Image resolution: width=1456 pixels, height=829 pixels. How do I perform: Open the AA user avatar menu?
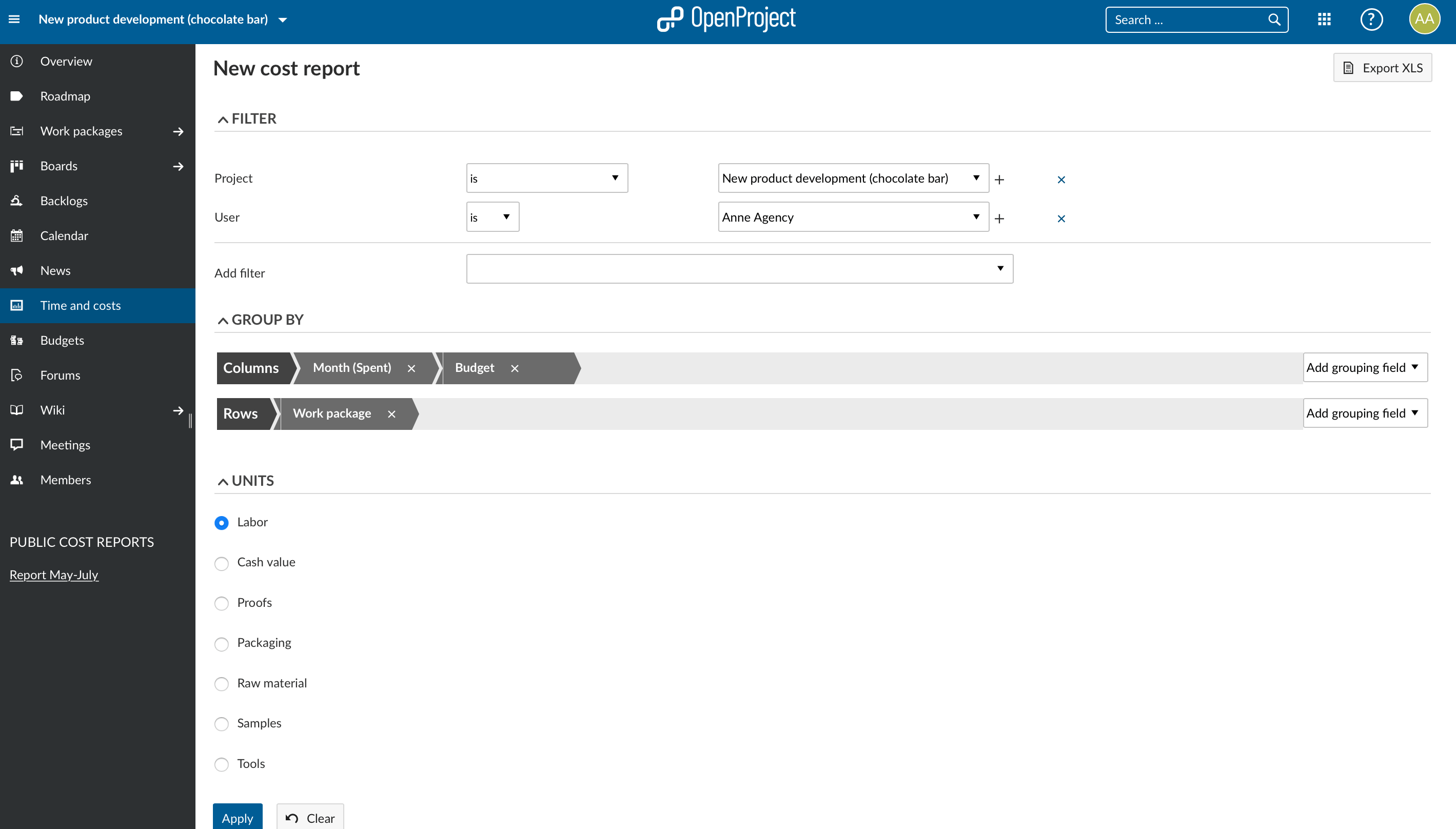tap(1424, 19)
